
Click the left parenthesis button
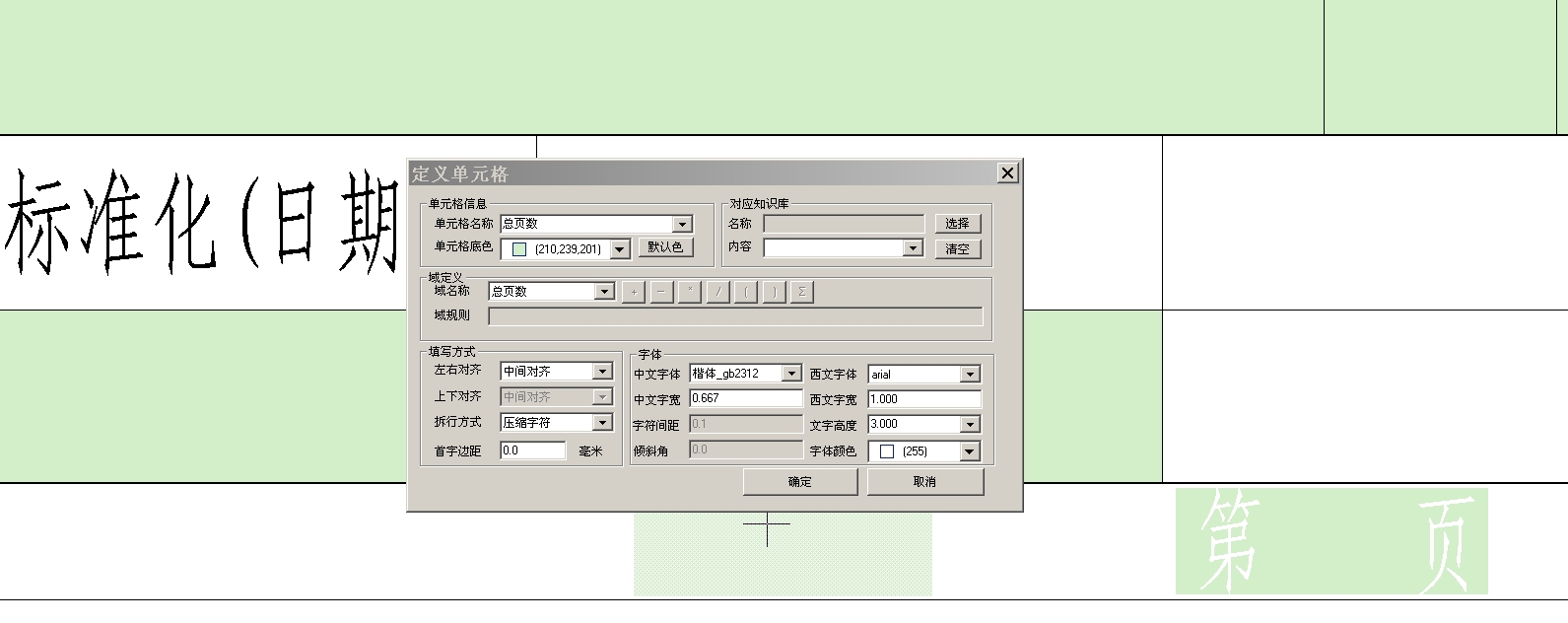[746, 292]
